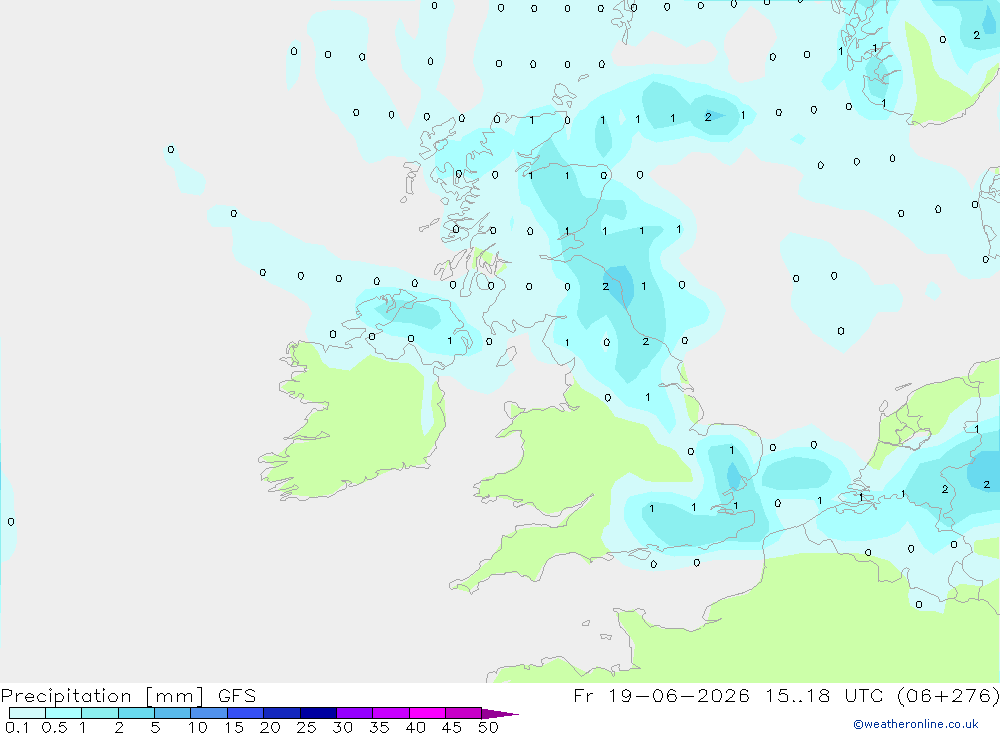Screen dimensions: 1000x733
Task: Pick the 0.5–1 mm legend color swatch
Action: click(63, 713)
